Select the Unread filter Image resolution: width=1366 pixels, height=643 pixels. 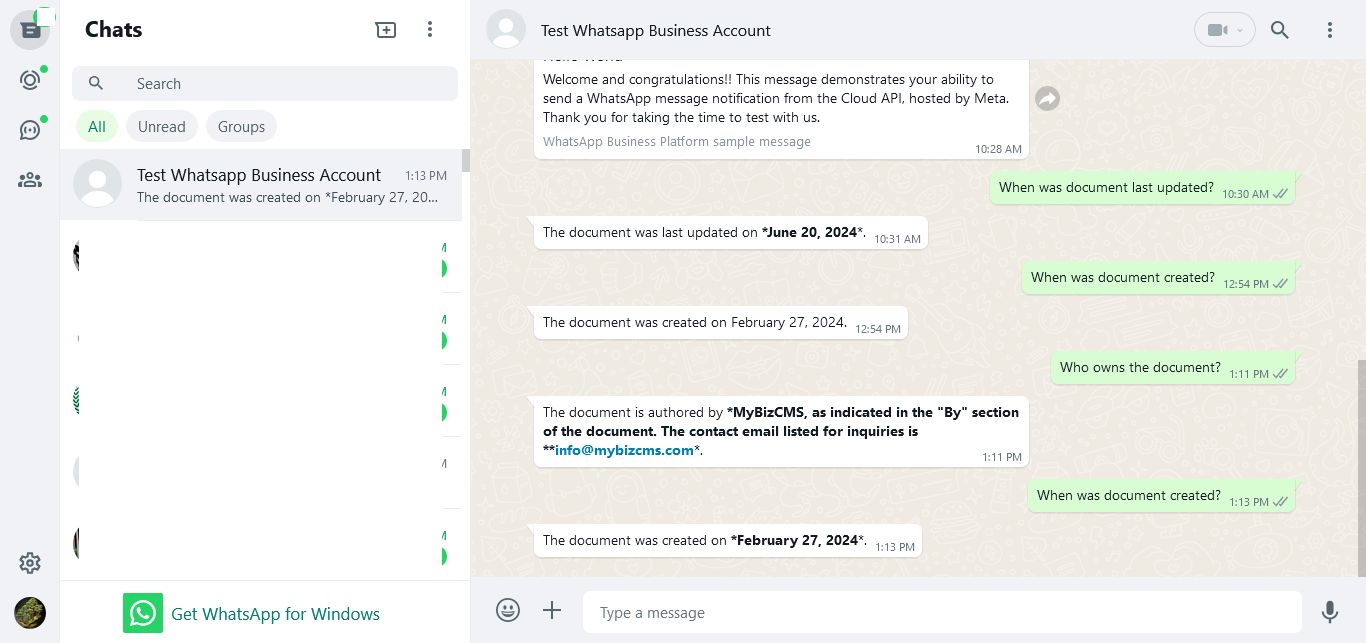(x=161, y=127)
